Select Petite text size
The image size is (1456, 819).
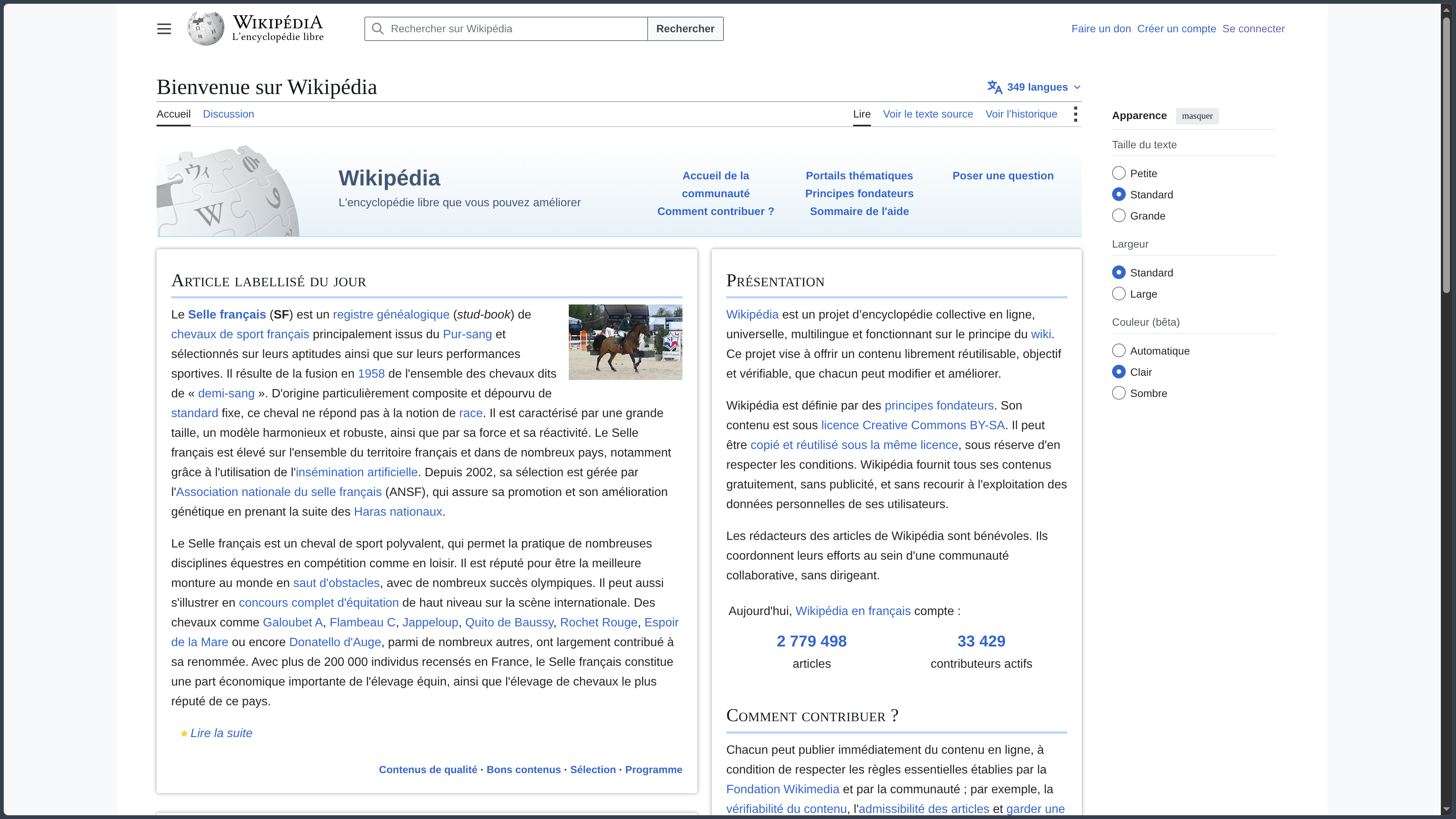tap(1119, 173)
